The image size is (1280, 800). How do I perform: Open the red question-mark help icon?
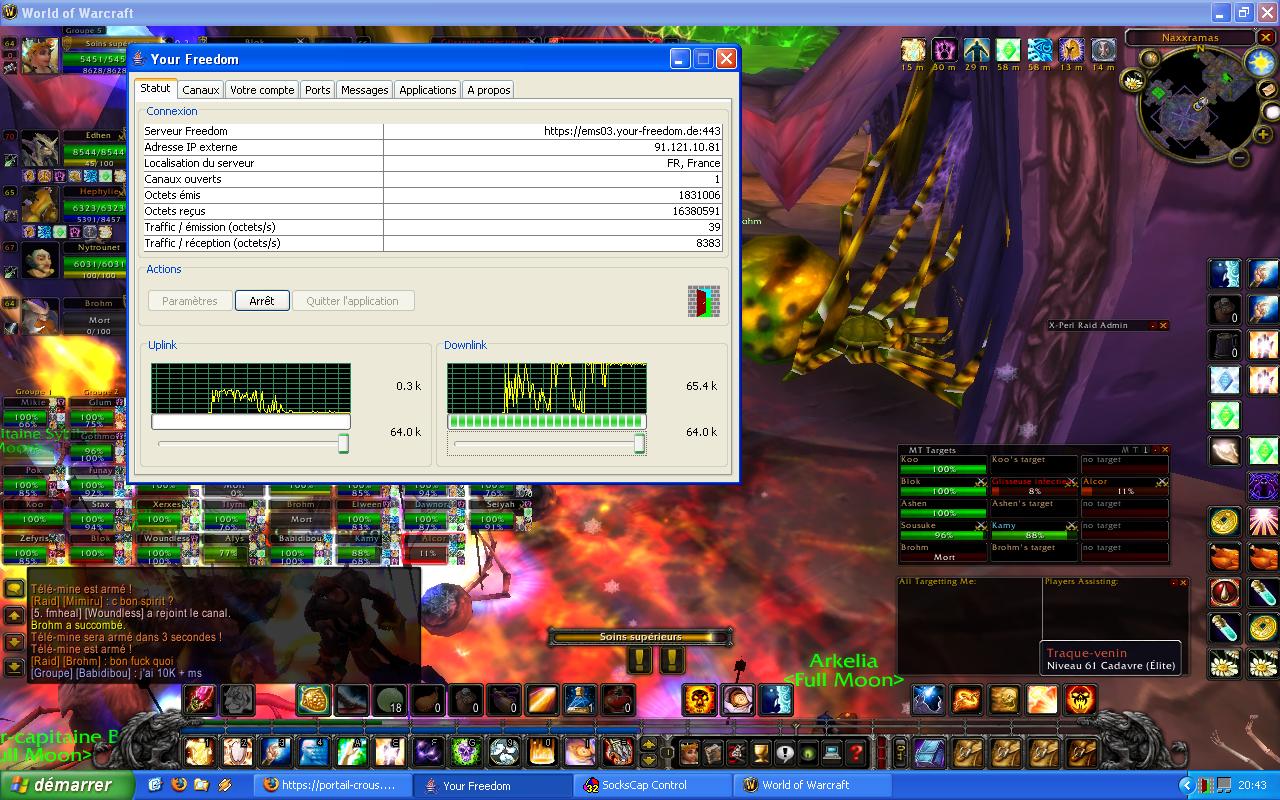click(x=855, y=752)
